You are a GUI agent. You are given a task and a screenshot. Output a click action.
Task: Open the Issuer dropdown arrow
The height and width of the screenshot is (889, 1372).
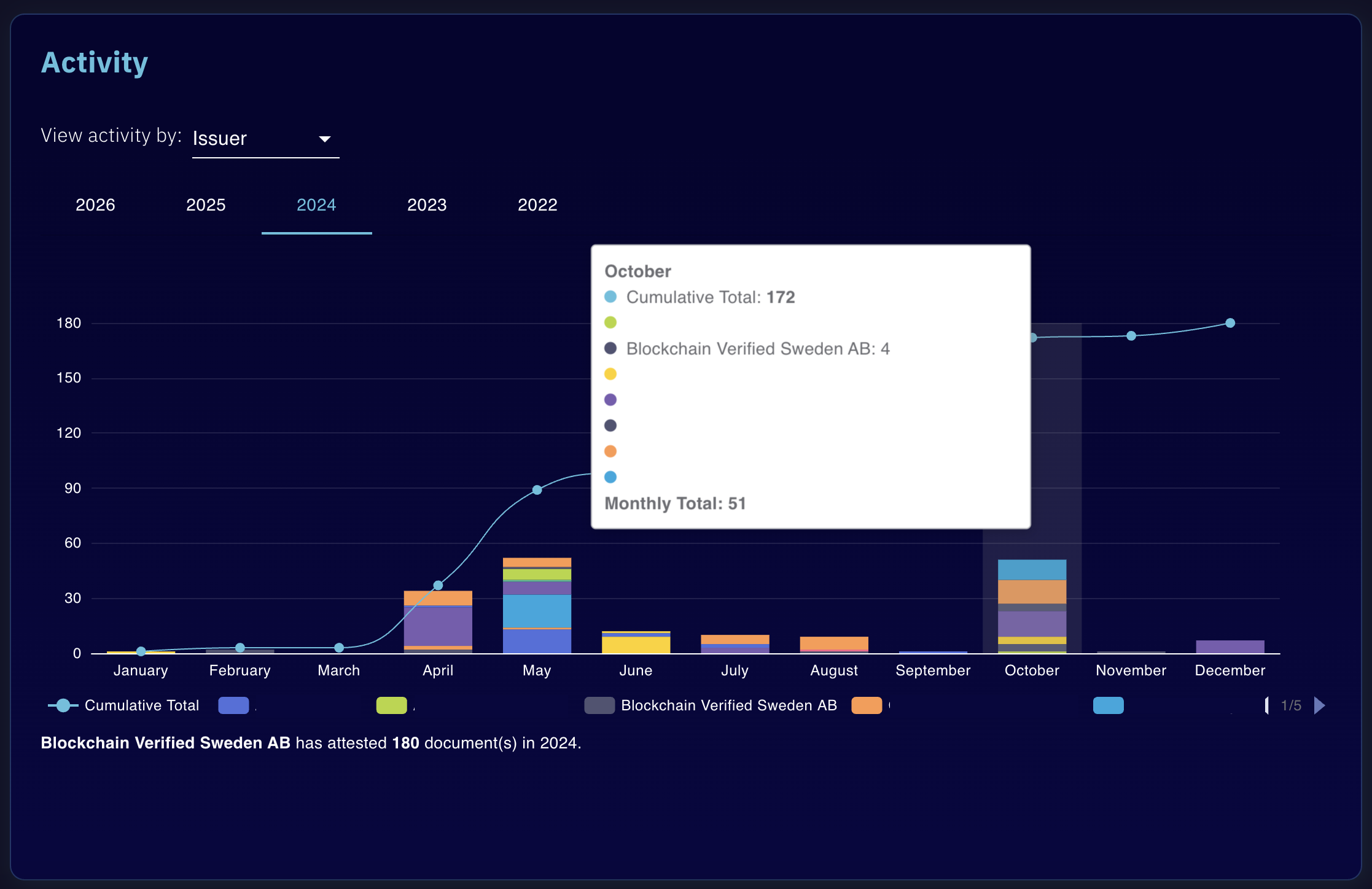pos(325,139)
